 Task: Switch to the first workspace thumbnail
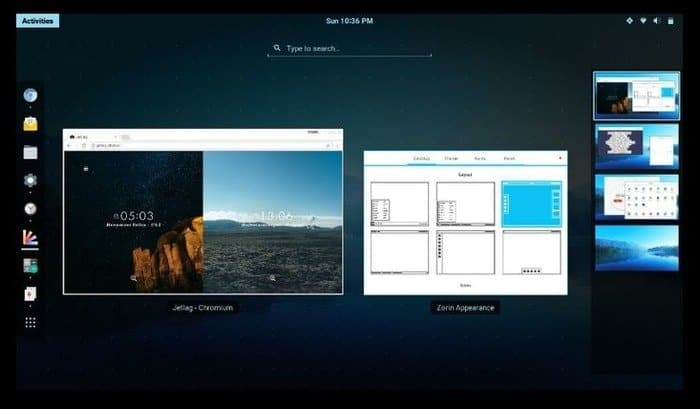[x=637, y=96]
